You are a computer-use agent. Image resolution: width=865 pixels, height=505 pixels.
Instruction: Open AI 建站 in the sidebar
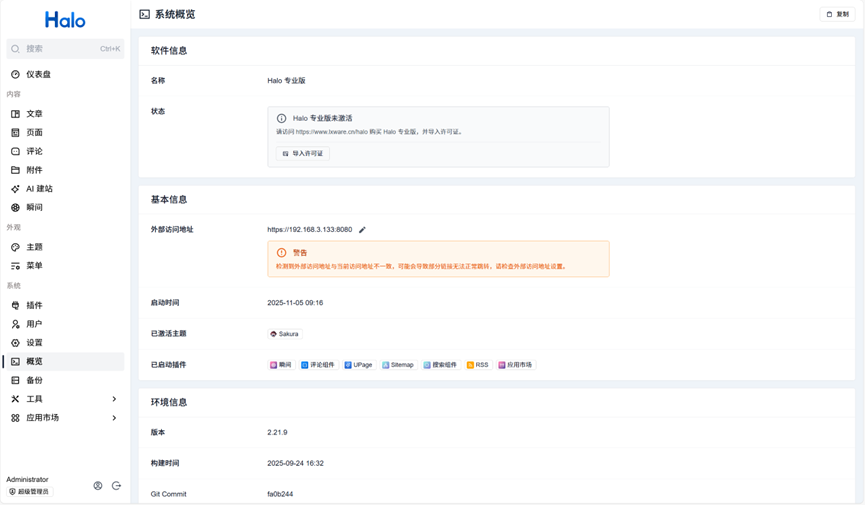39,189
